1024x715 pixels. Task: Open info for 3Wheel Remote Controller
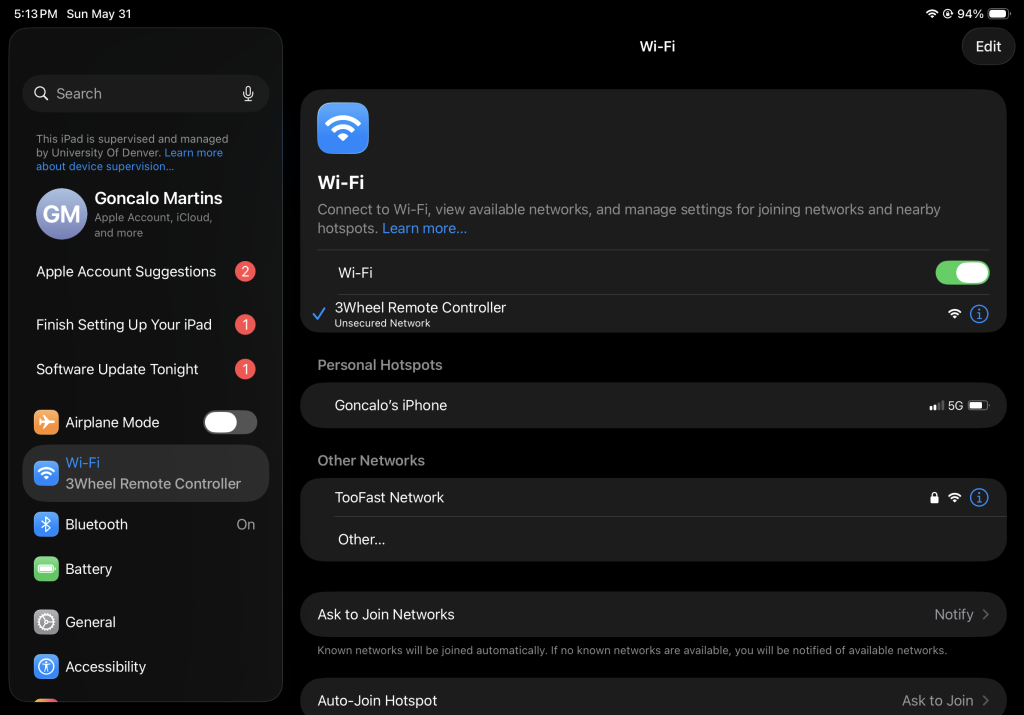point(979,314)
